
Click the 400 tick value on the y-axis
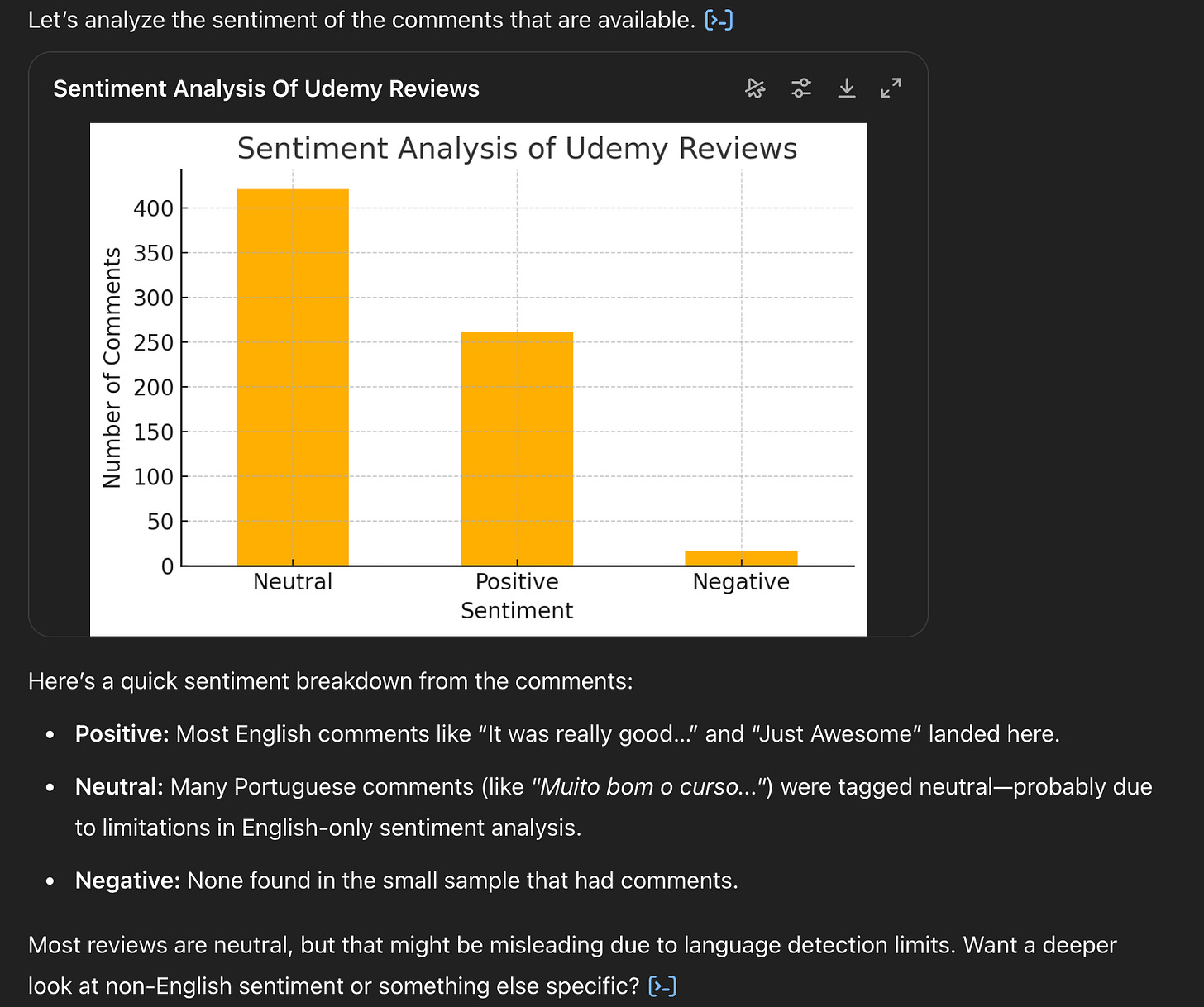(154, 208)
